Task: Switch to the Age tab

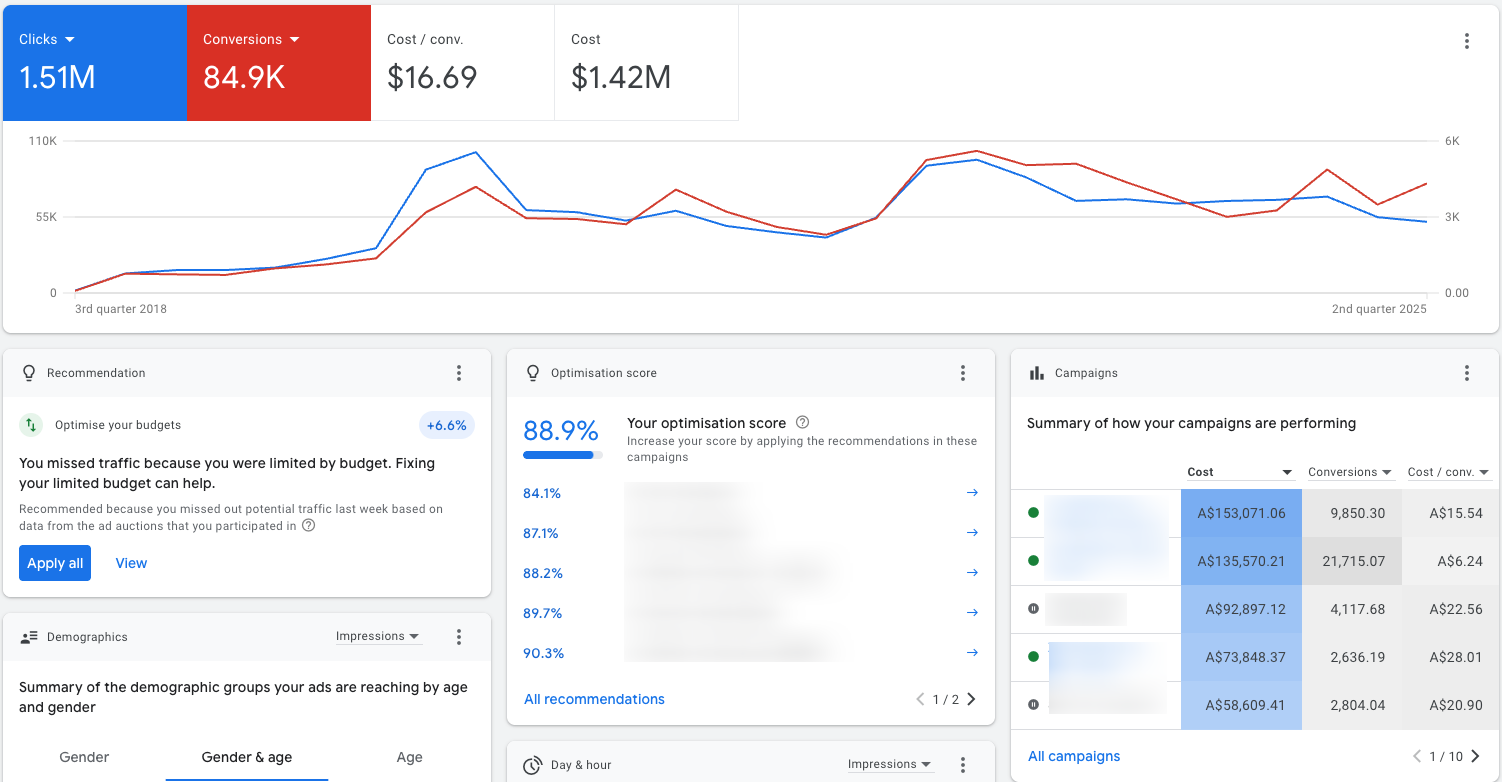Action: [409, 757]
